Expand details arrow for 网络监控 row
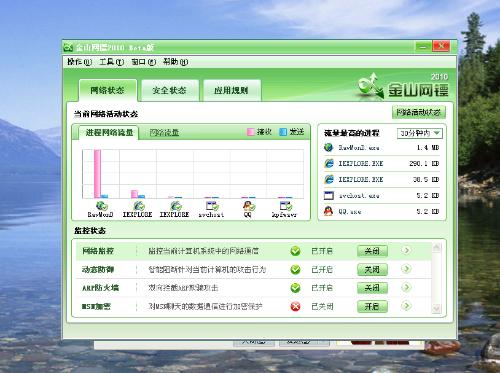Image resolution: width=500 pixels, height=373 pixels. (x=406, y=250)
